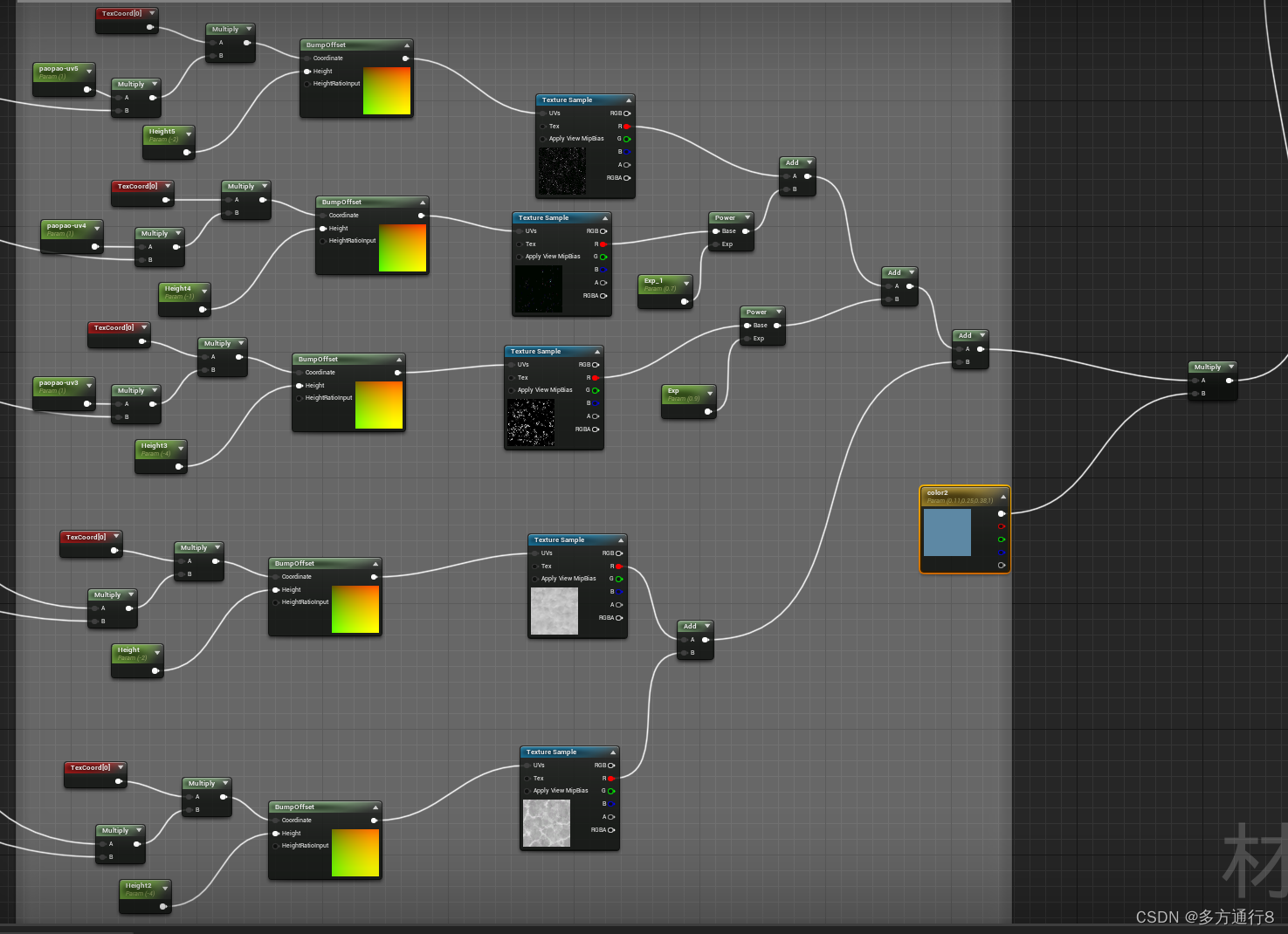Click the starfield texture thumbnail in the Texture Sample
The height and width of the screenshot is (934, 1288).
(531, 422)
